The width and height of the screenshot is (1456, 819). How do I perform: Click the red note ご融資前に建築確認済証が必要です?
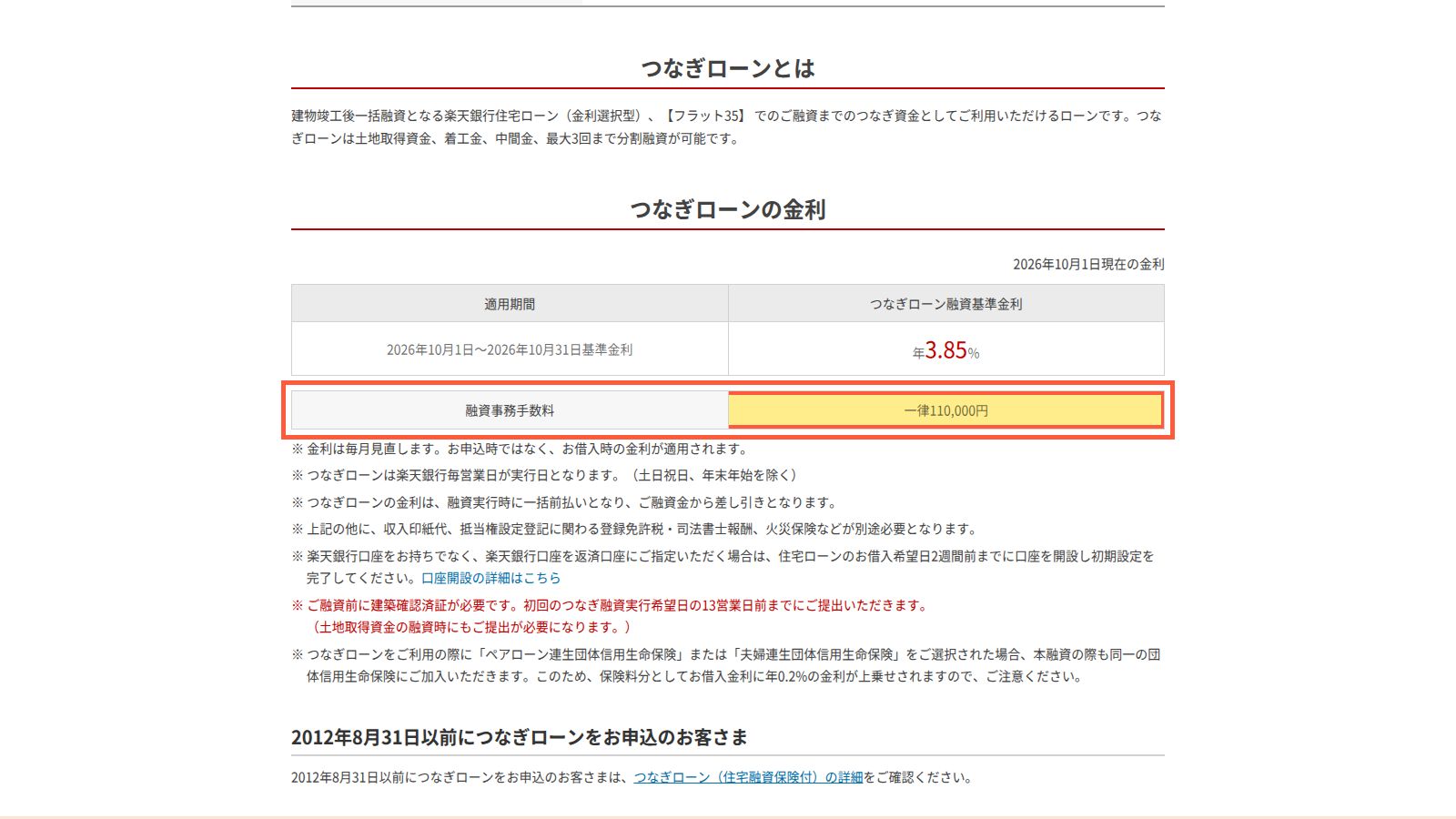tap(612, 605)
